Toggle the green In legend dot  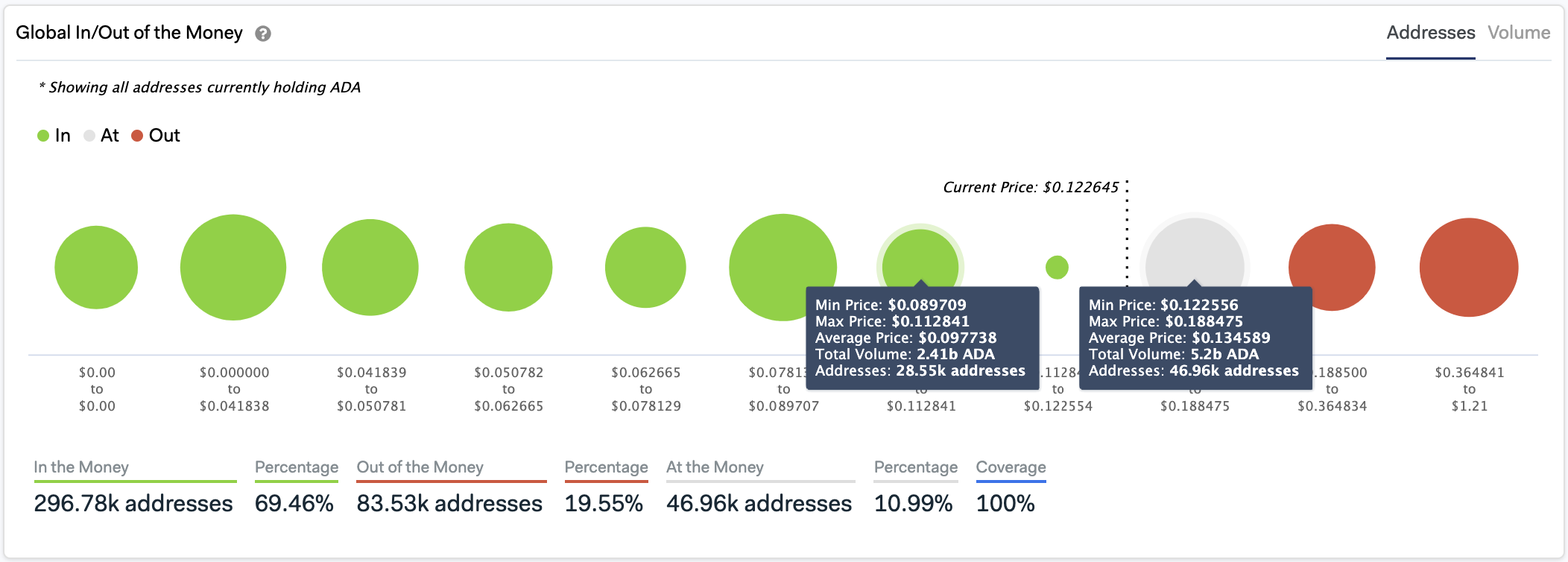pyautogui.click(x=43, y=136)
